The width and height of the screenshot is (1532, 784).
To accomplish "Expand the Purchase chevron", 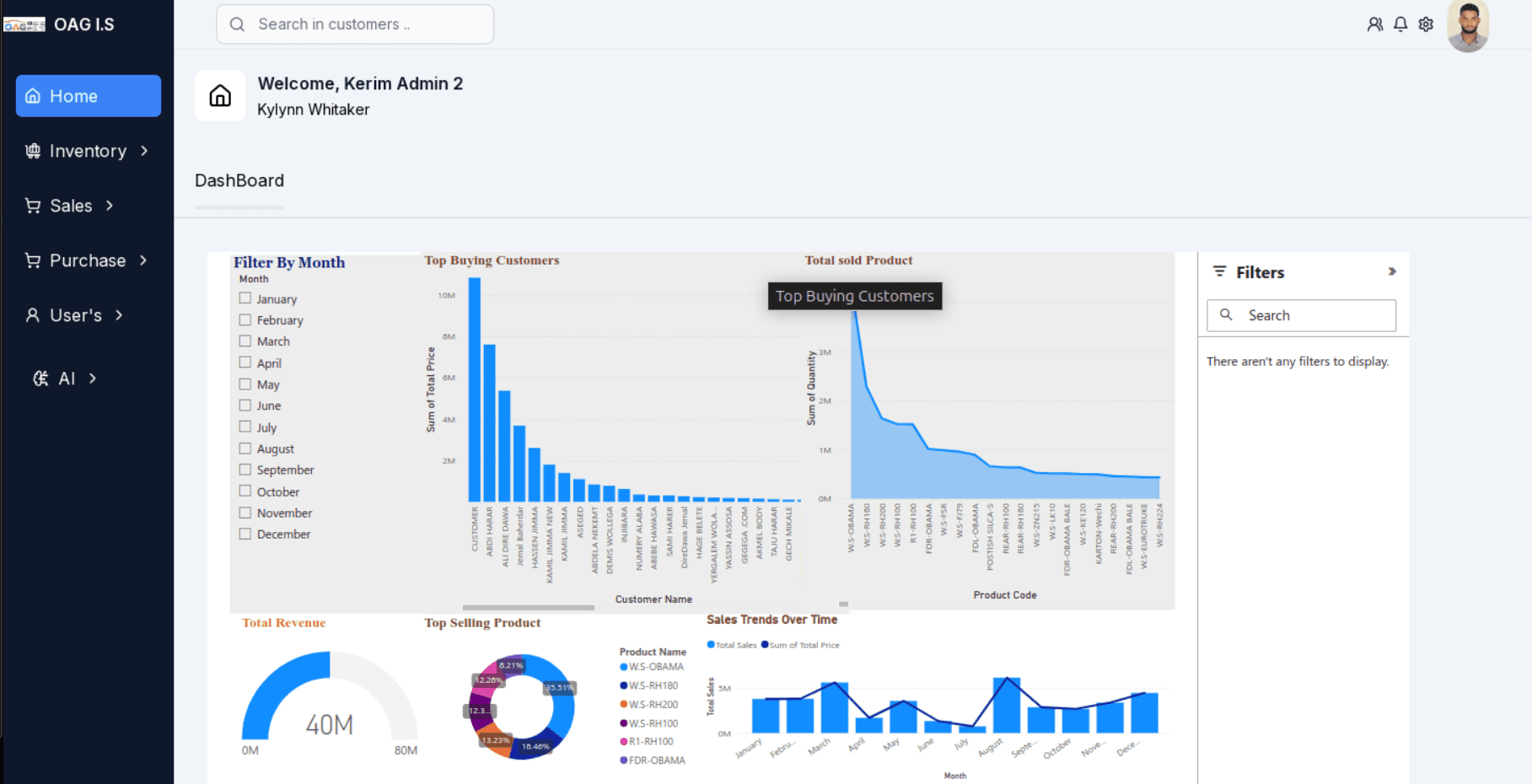I will 143,260.
